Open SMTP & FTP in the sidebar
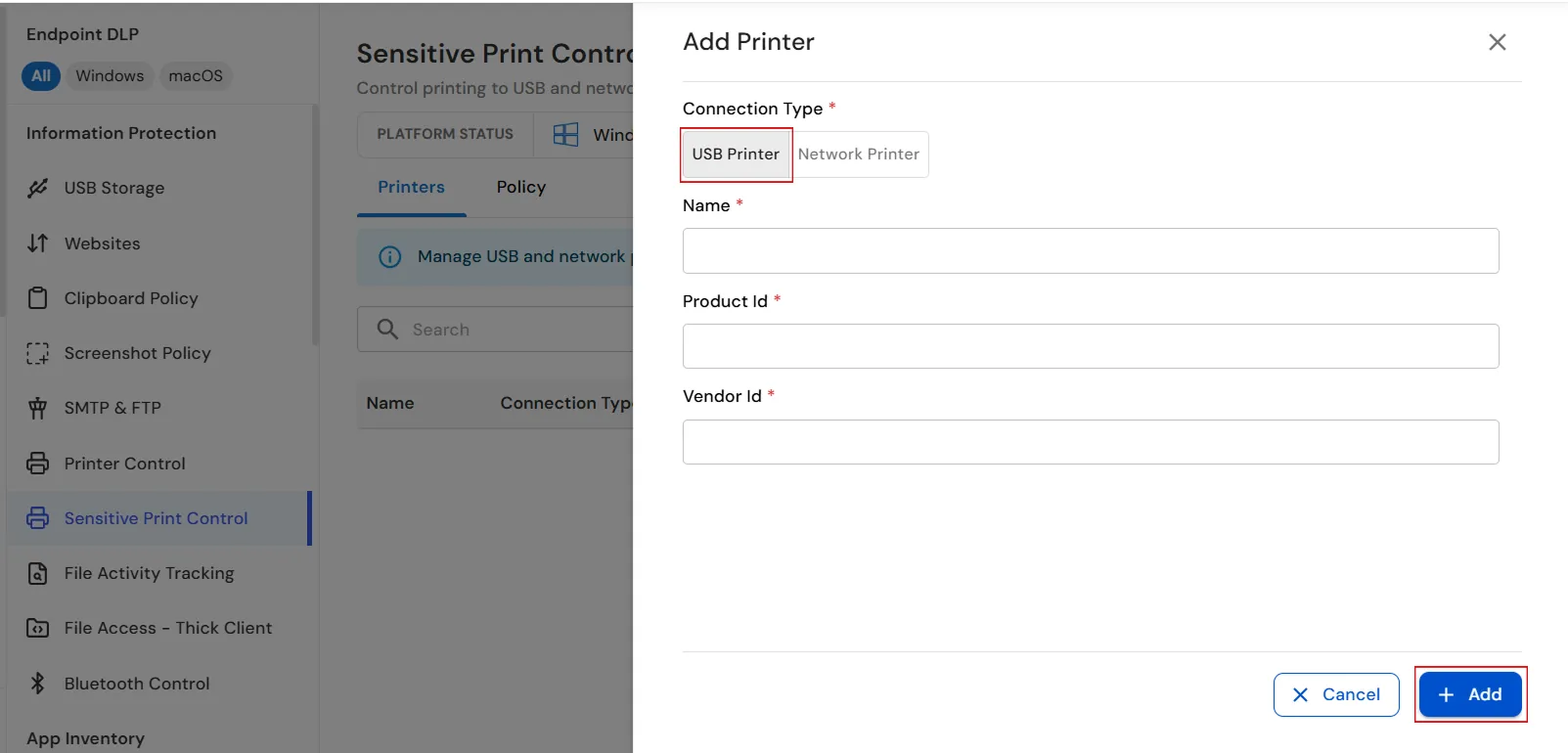Screen dimensions: 1568x753 coord(158,408)
